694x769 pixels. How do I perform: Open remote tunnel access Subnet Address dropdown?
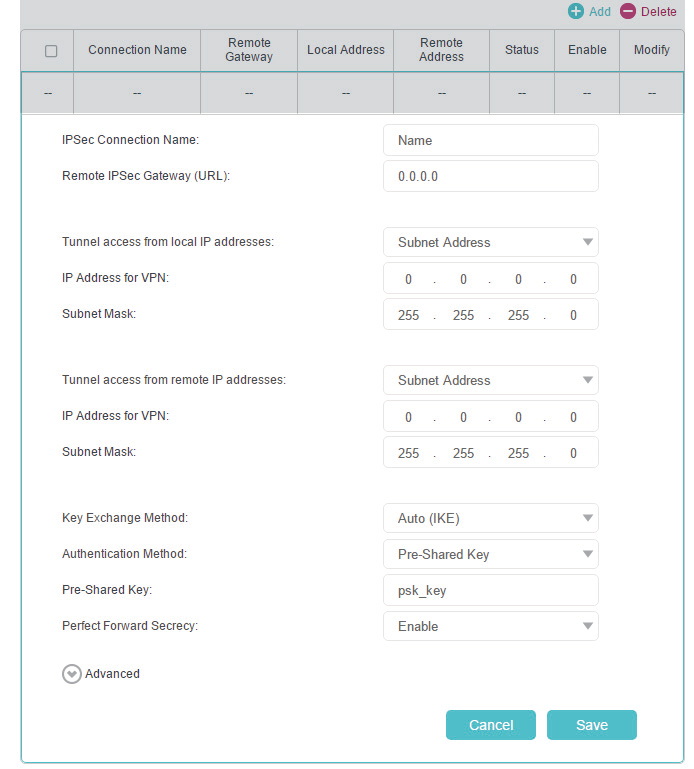point(490,380)
